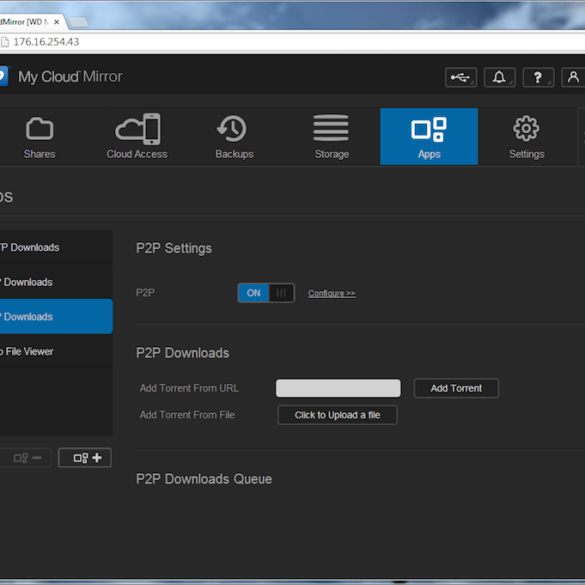585x585 pixels.
Task: Select the Apps section
Action: click(429, 137)
